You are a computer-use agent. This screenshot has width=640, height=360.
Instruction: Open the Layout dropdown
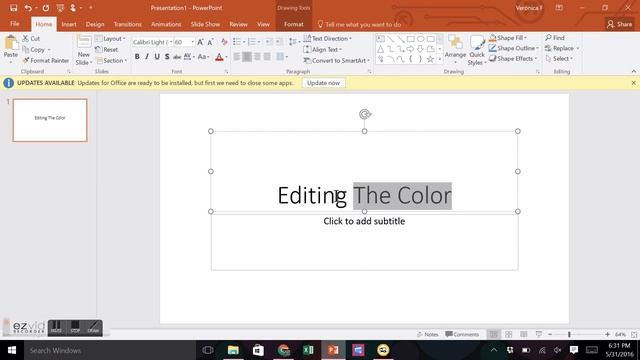(x=111, y=38)
